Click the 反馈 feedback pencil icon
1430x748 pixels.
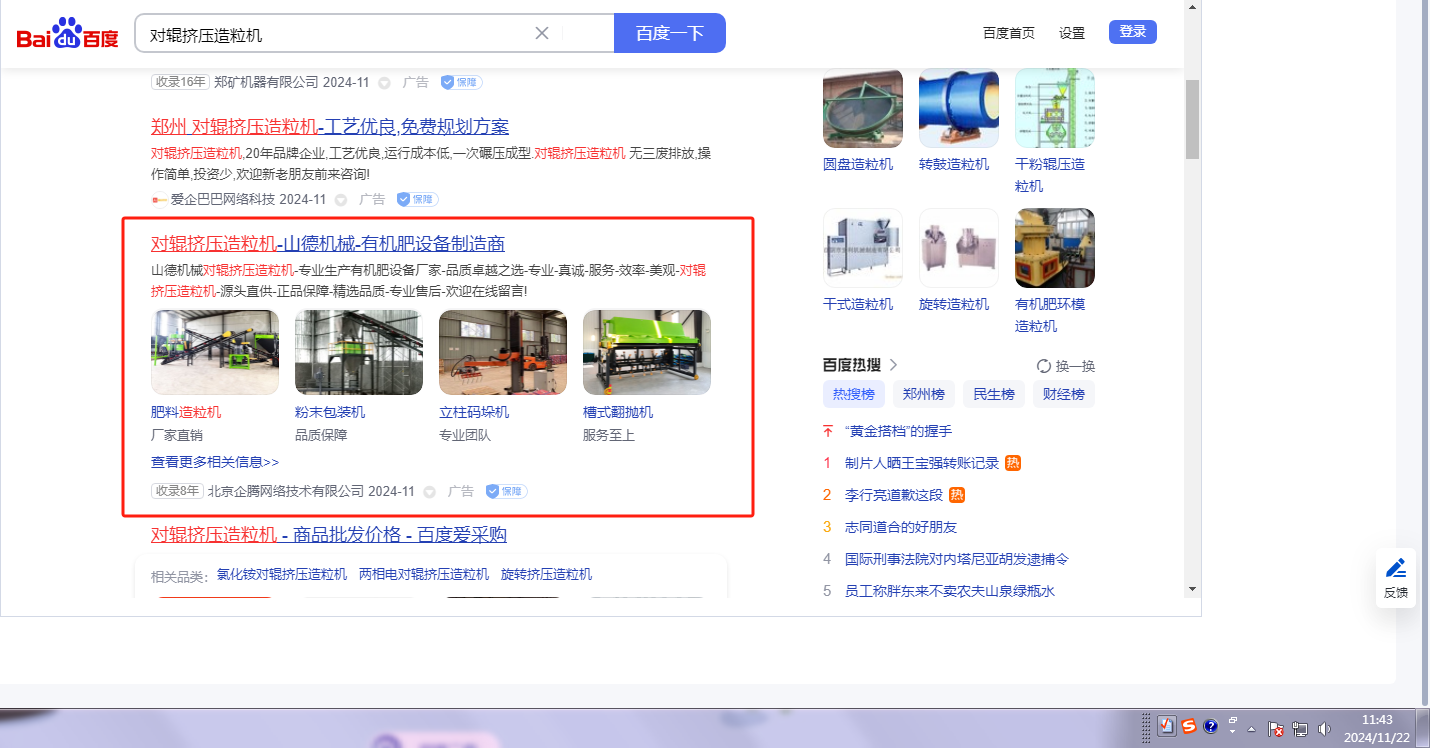[1396, 569]
